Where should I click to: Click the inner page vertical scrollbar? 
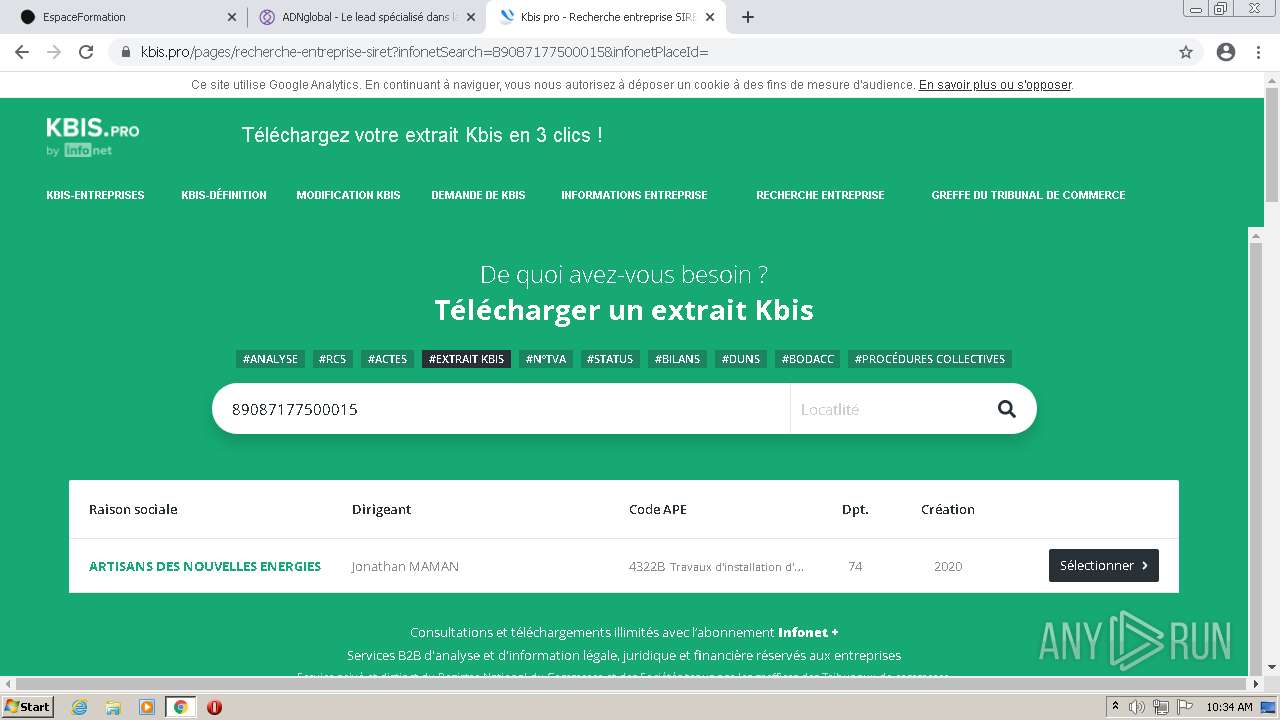(x=1256, y=450)
